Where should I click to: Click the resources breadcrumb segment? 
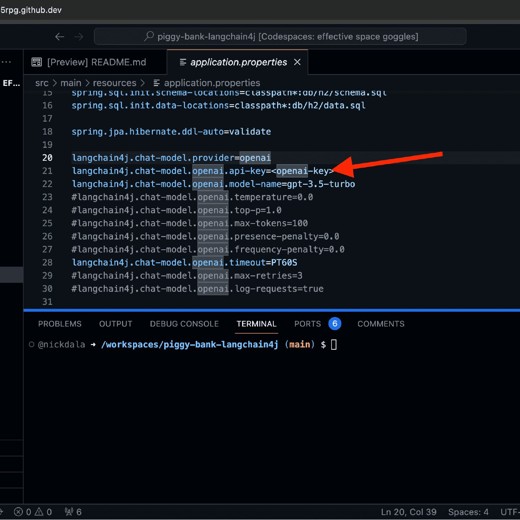click(x=114, y=83)
